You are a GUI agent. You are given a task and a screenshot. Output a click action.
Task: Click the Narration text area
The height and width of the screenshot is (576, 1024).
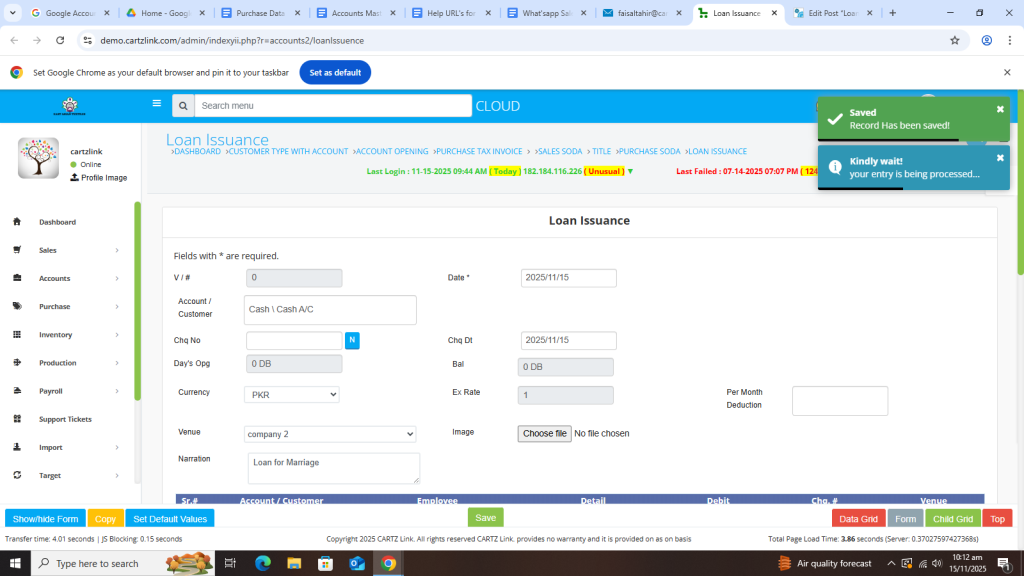(x=333, y=468)
